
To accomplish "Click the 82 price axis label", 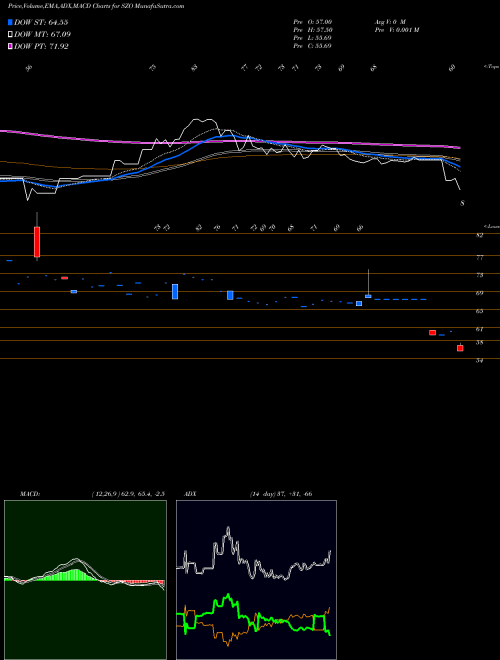I will pos(479,236).
